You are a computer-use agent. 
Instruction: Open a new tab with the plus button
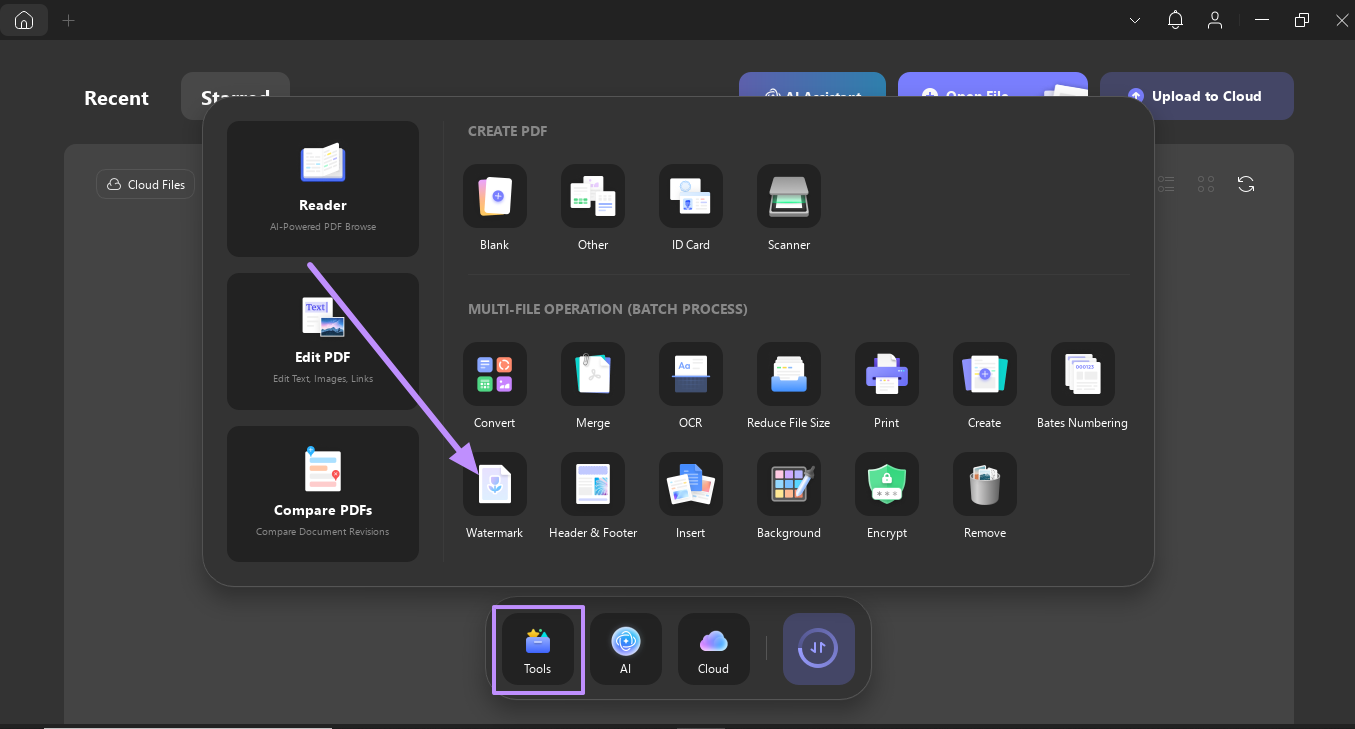(x=68, y=19)
